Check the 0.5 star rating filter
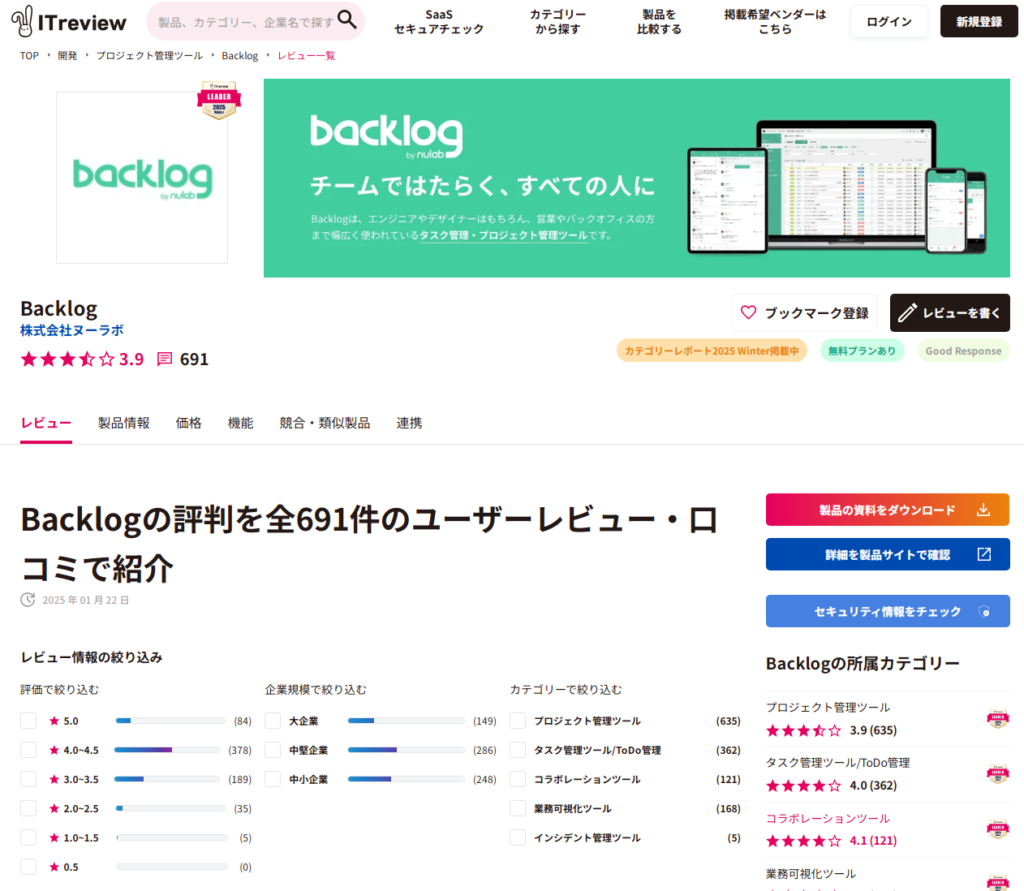The image size is (1024, 891). tap(29, 867)
